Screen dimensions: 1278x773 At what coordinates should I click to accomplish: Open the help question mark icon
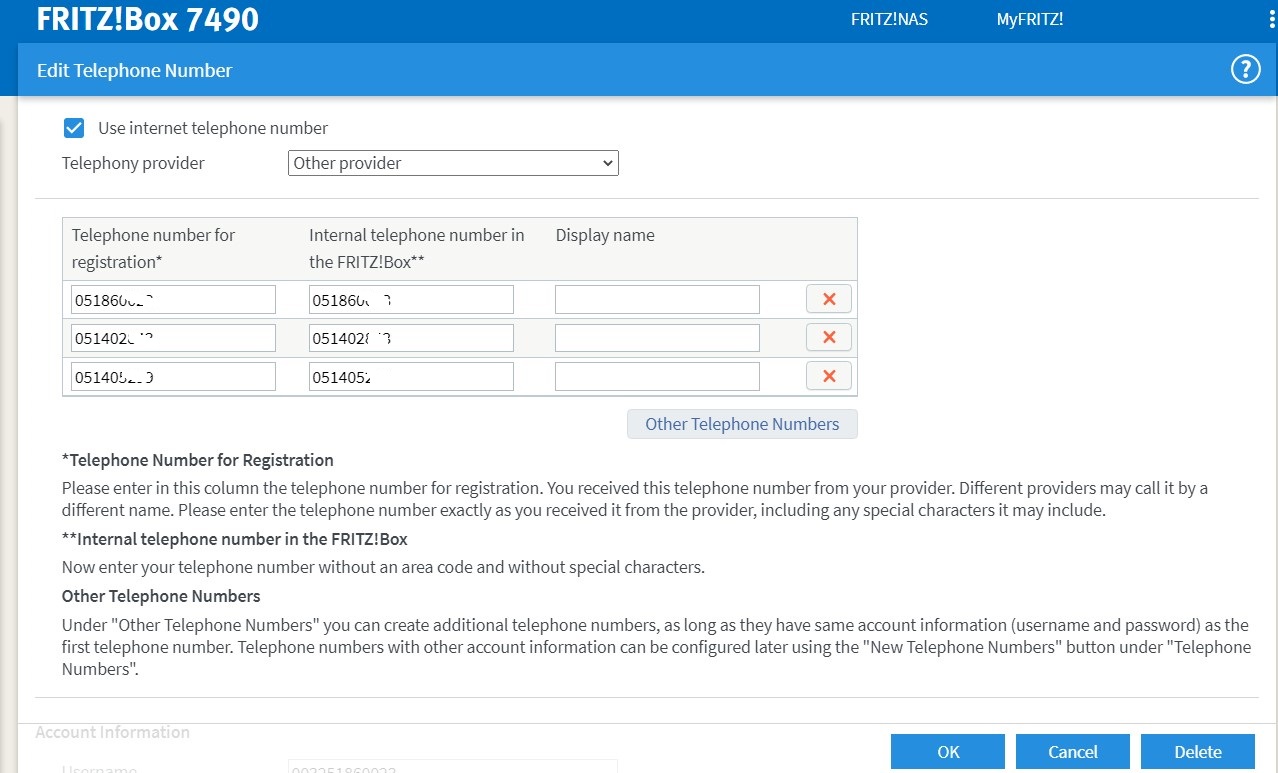pos(1244,70)
